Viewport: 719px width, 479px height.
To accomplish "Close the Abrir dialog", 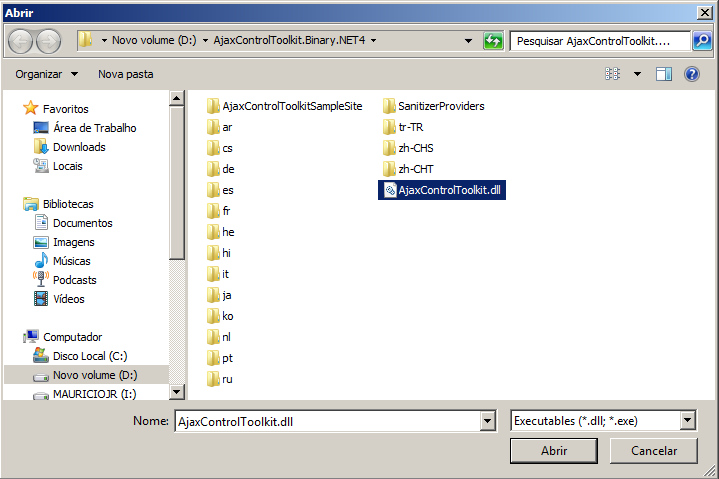I will click(x=704, y=13).
